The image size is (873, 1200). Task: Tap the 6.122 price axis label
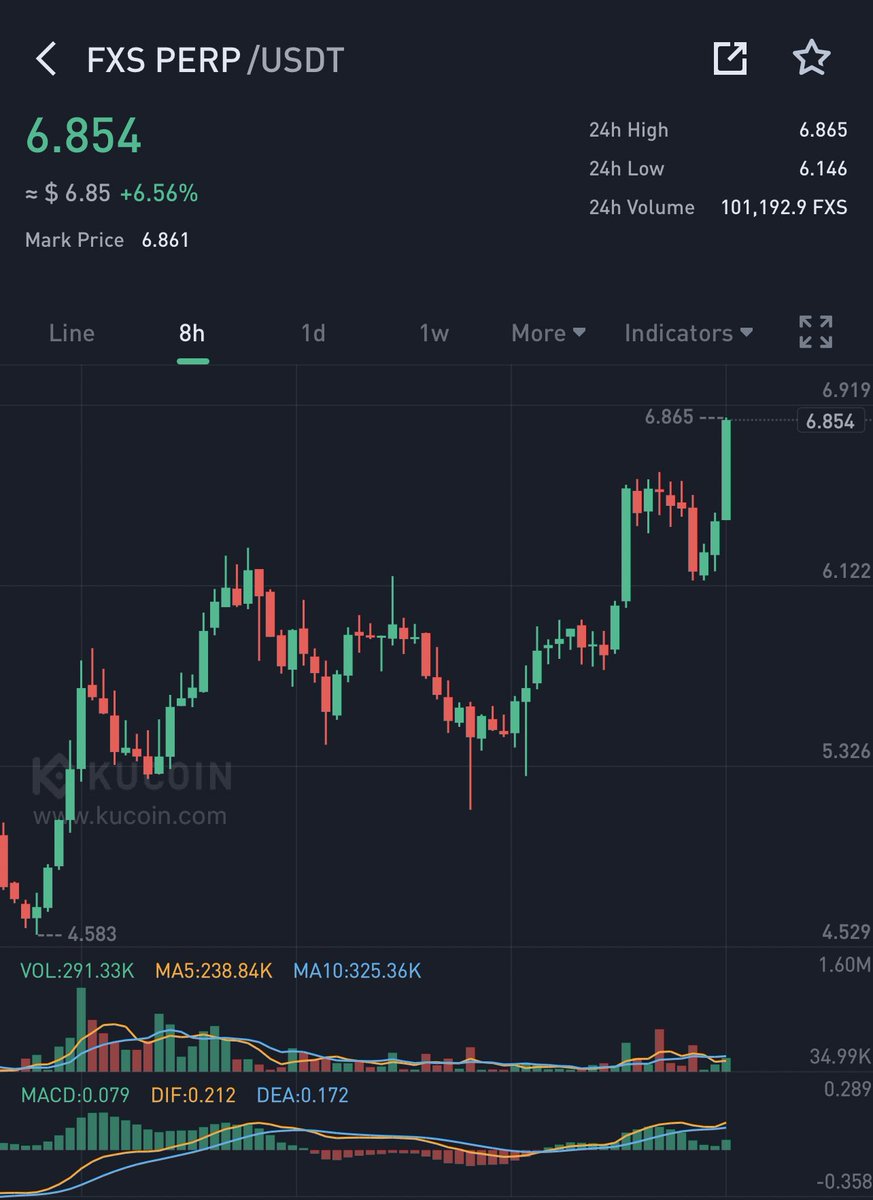[847, 571]
